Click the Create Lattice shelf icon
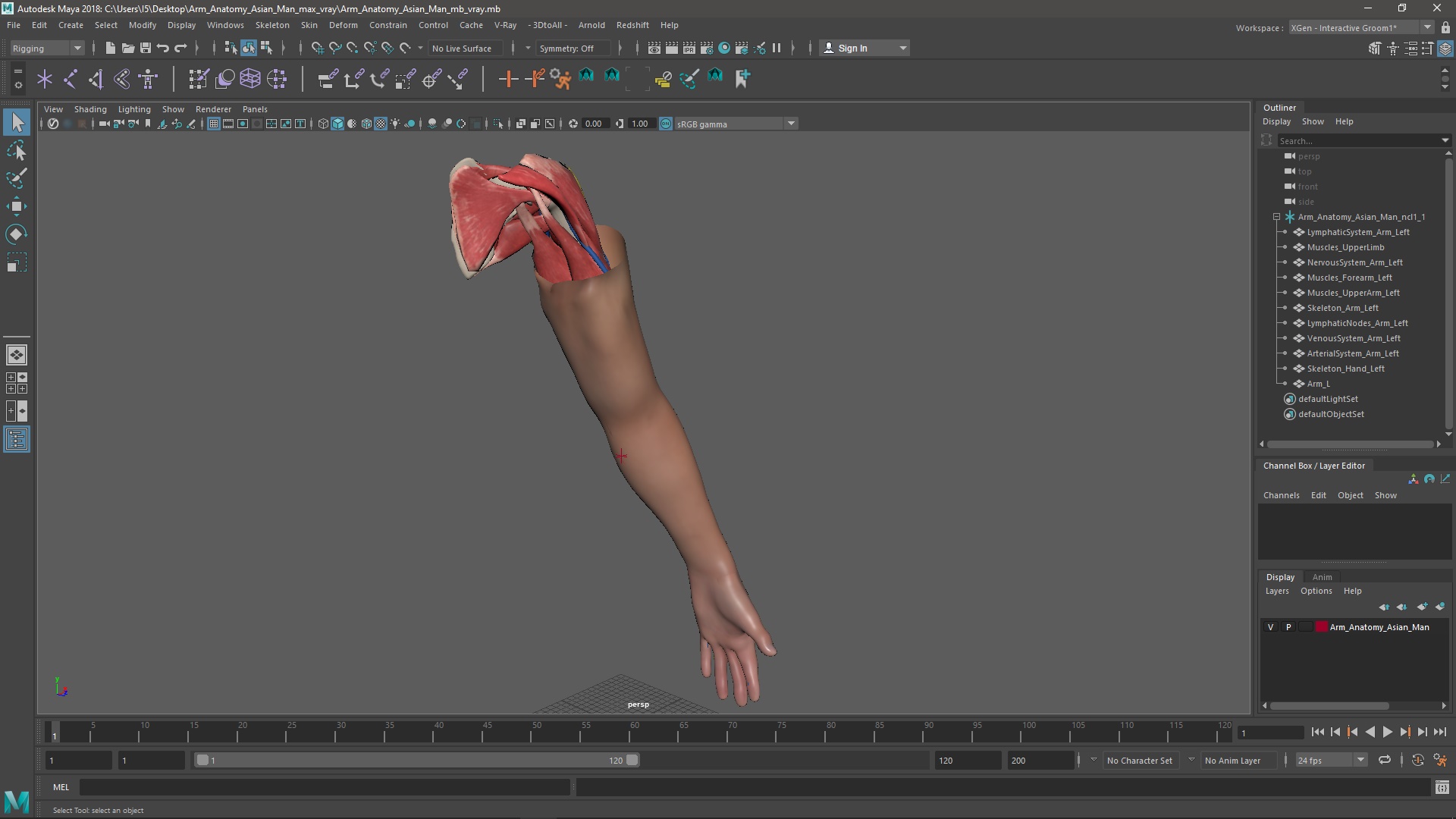 coord(250,78)
